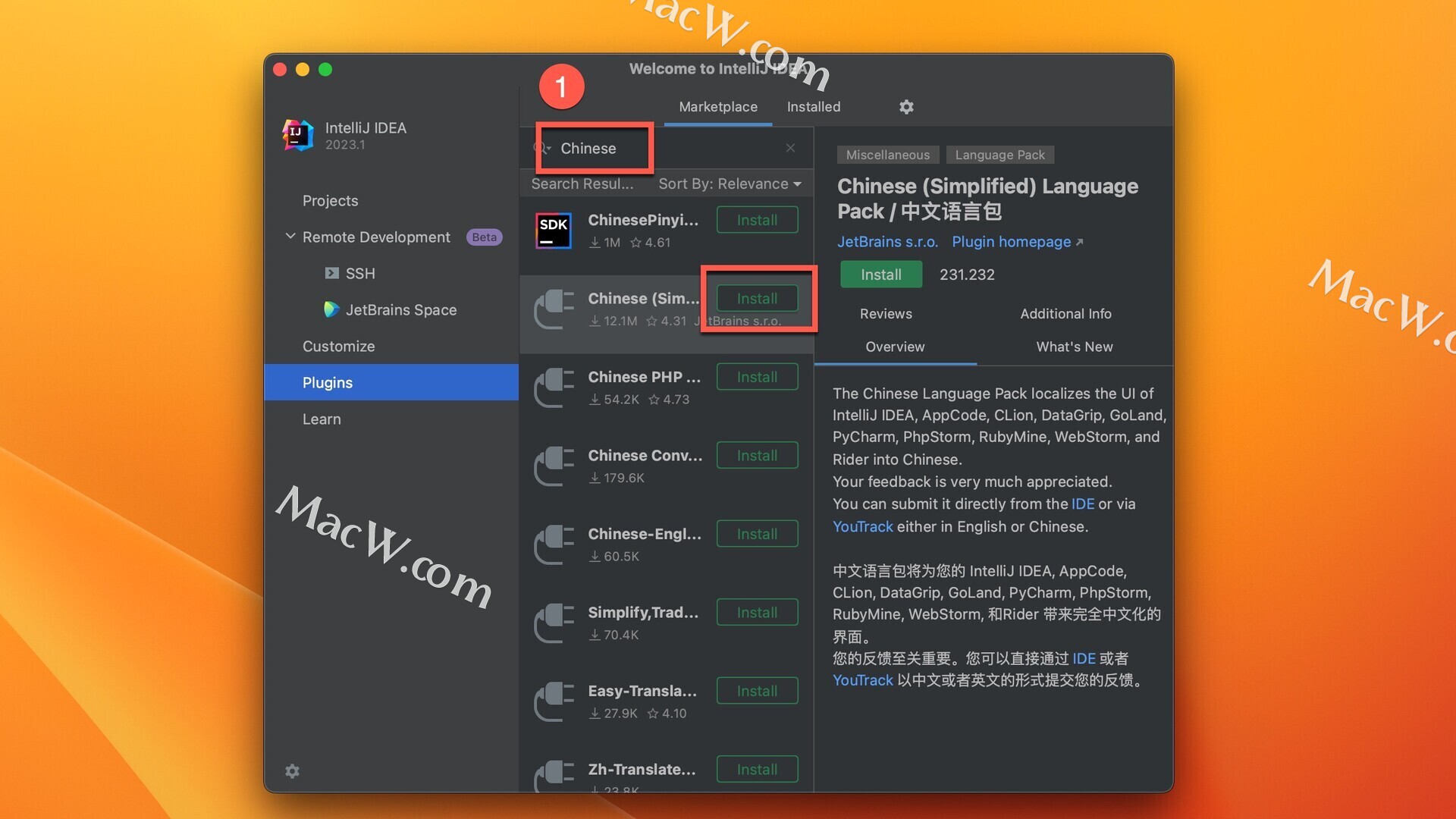
Task: Open Customize in the sidebar
Action: 338,347
